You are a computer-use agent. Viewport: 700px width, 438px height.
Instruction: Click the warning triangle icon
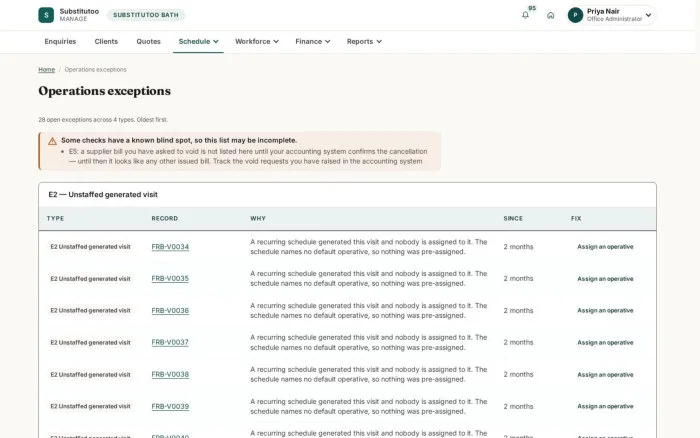52,141
